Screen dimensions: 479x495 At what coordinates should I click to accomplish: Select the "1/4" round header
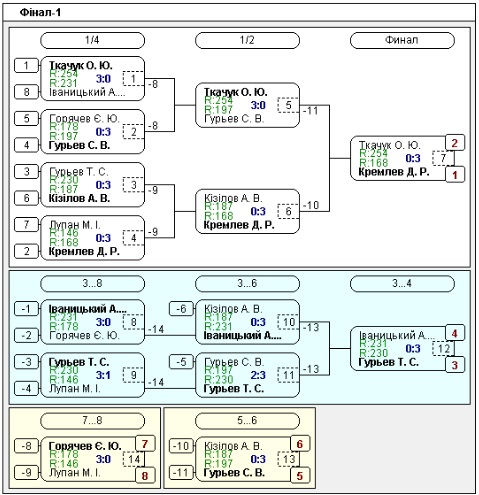pos(92,40)
